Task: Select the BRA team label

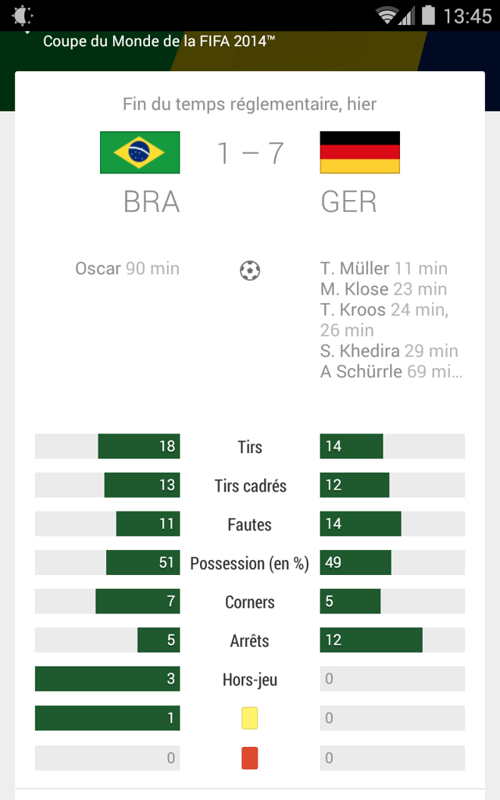Action: pyautogui.click(x=152, y=202)
